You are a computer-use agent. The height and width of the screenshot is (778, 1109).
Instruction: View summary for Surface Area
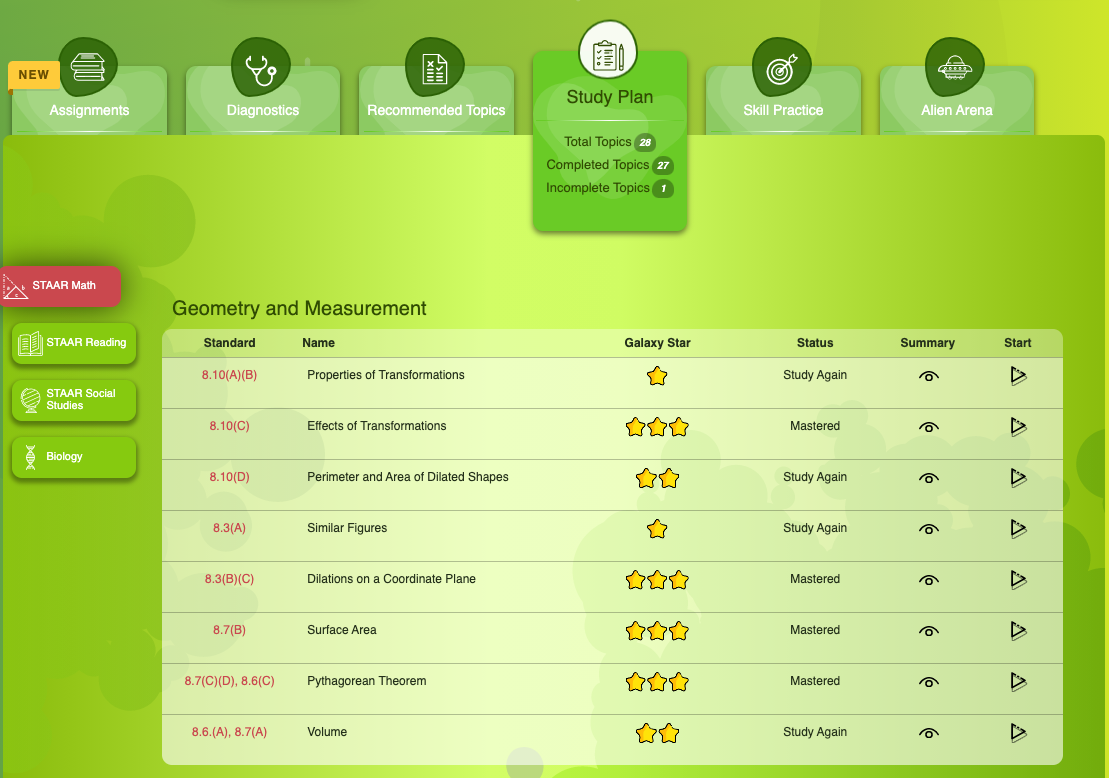929,631
